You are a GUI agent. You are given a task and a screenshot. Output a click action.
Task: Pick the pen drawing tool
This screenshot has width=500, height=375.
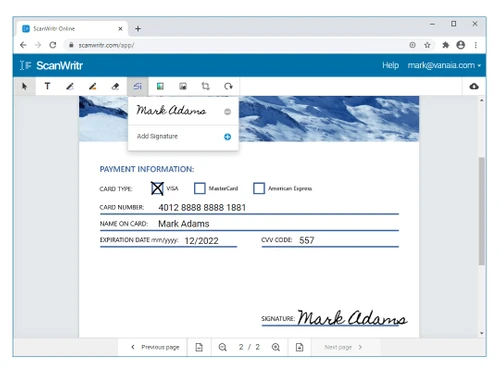point(70,87)
